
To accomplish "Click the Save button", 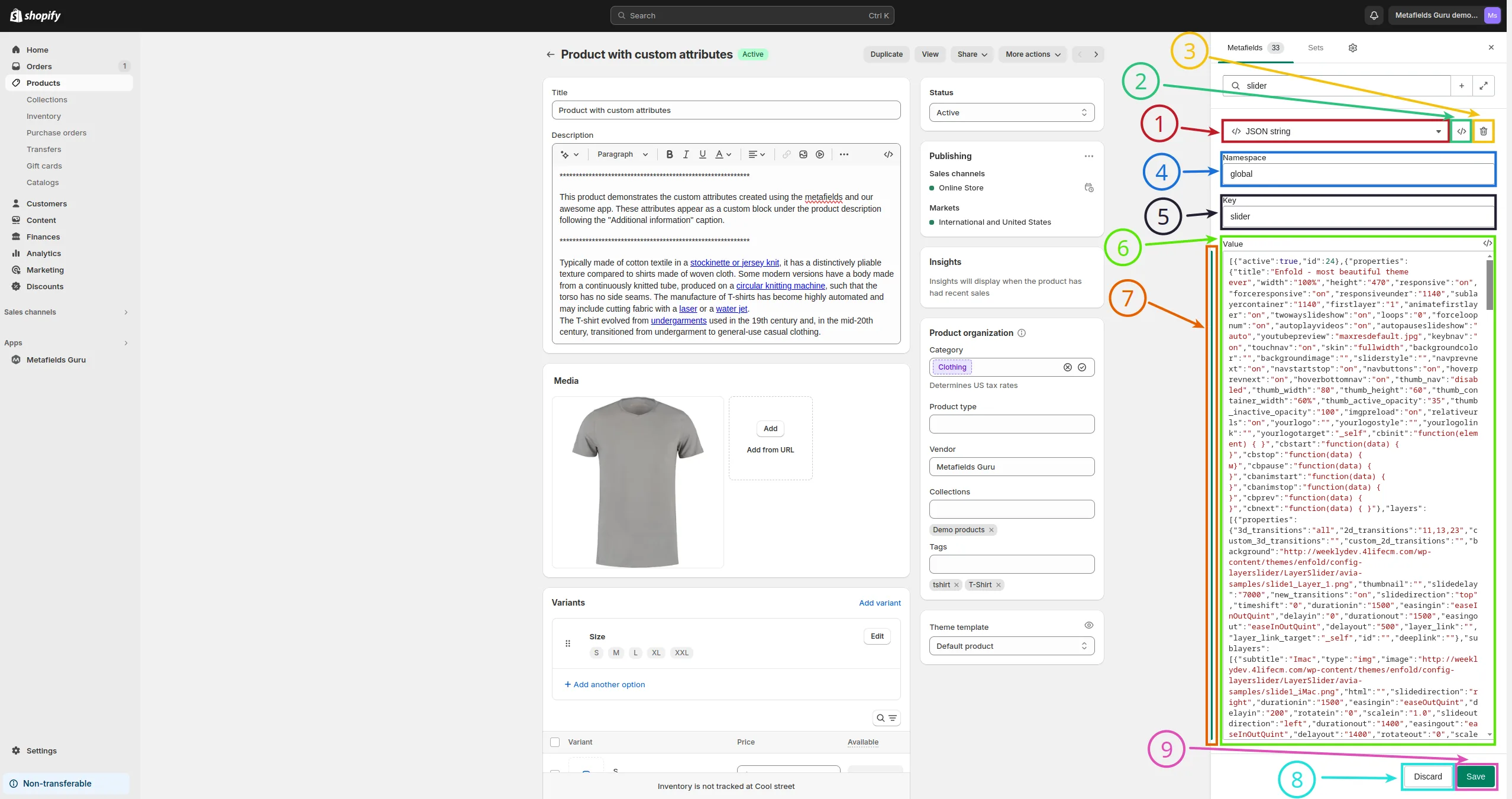I will click(x=1475, y=777).
